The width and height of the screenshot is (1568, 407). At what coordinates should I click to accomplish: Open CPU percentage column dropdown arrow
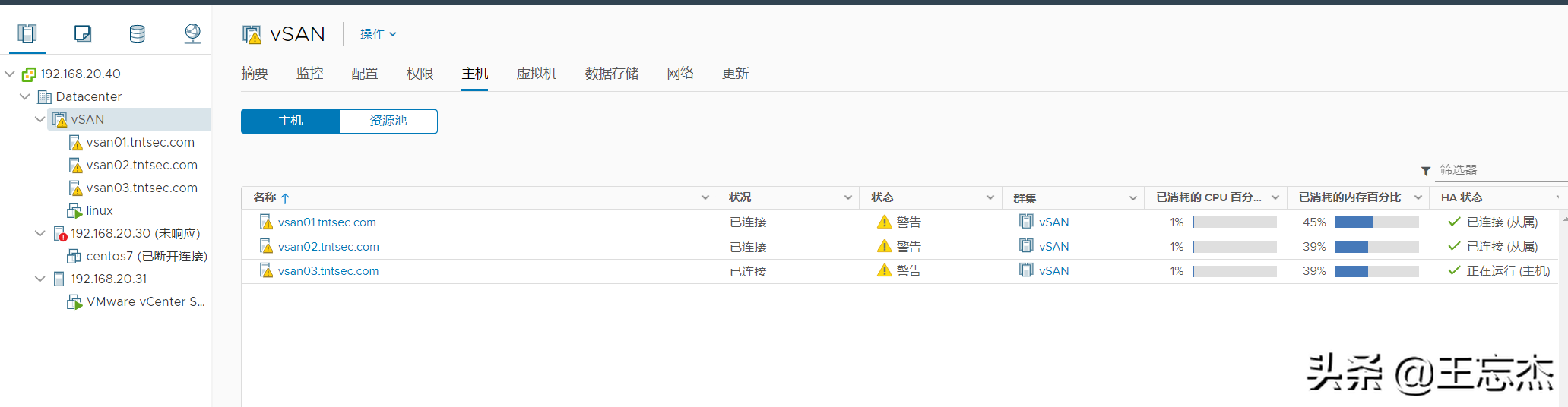pos(1275,197)
